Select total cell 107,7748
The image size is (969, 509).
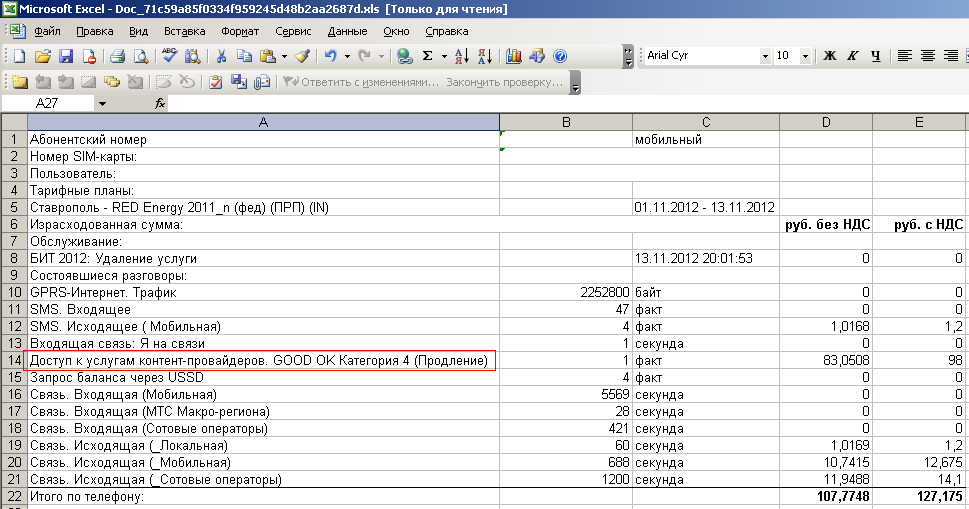826,497
